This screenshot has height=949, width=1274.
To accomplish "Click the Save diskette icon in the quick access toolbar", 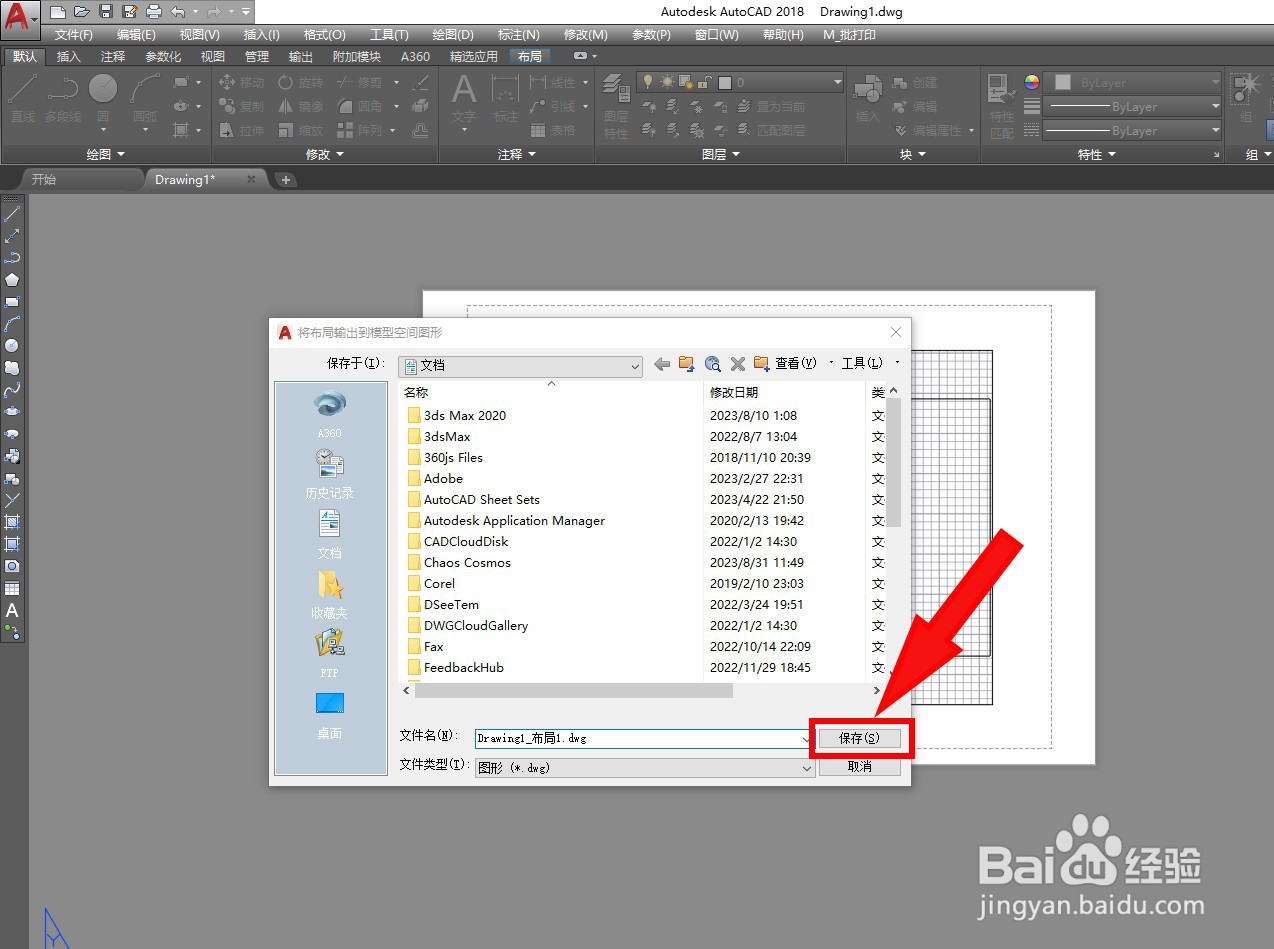I will tap(105, 12).
